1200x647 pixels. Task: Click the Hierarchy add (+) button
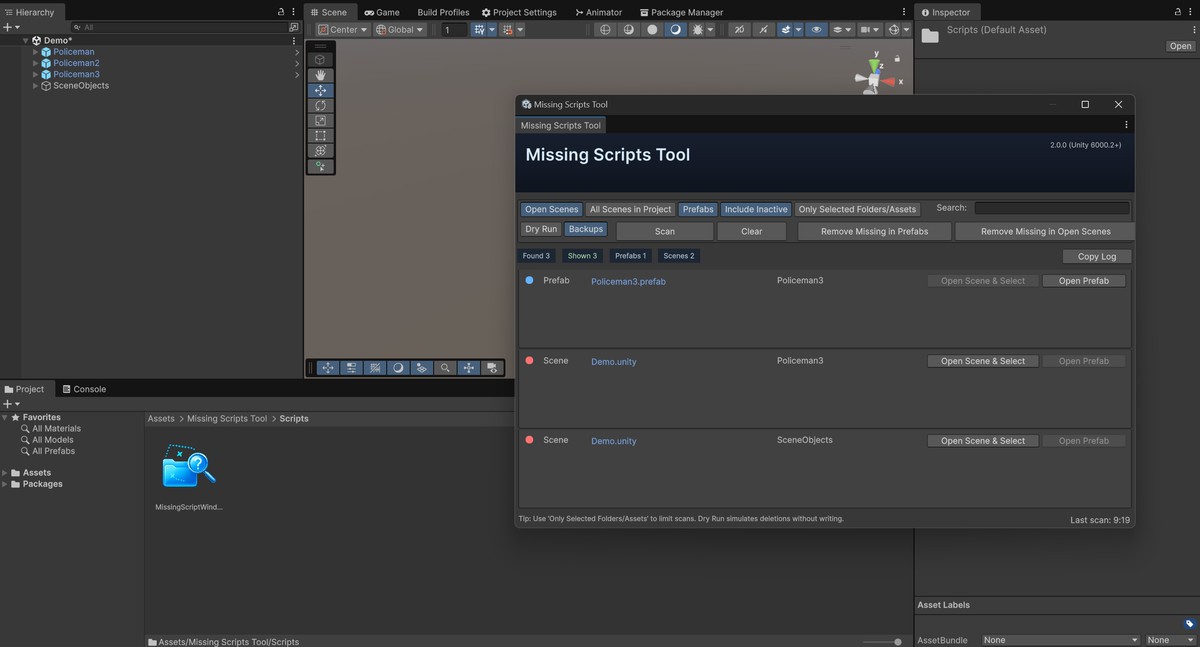(7, 28)
